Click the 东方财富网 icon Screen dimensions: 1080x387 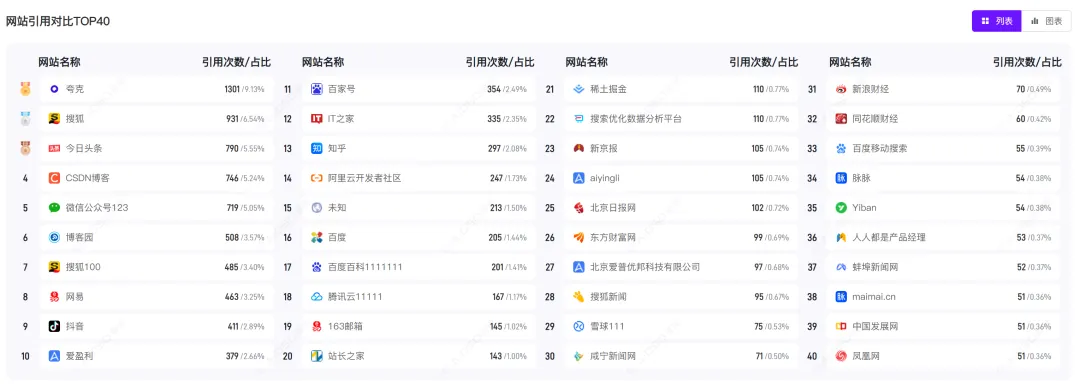579,238
